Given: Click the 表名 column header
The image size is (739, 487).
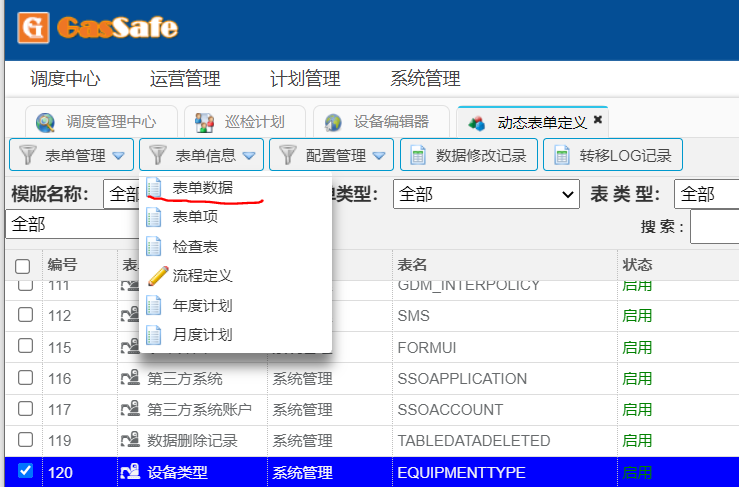Looking at the screenshot, I should 413,265.
